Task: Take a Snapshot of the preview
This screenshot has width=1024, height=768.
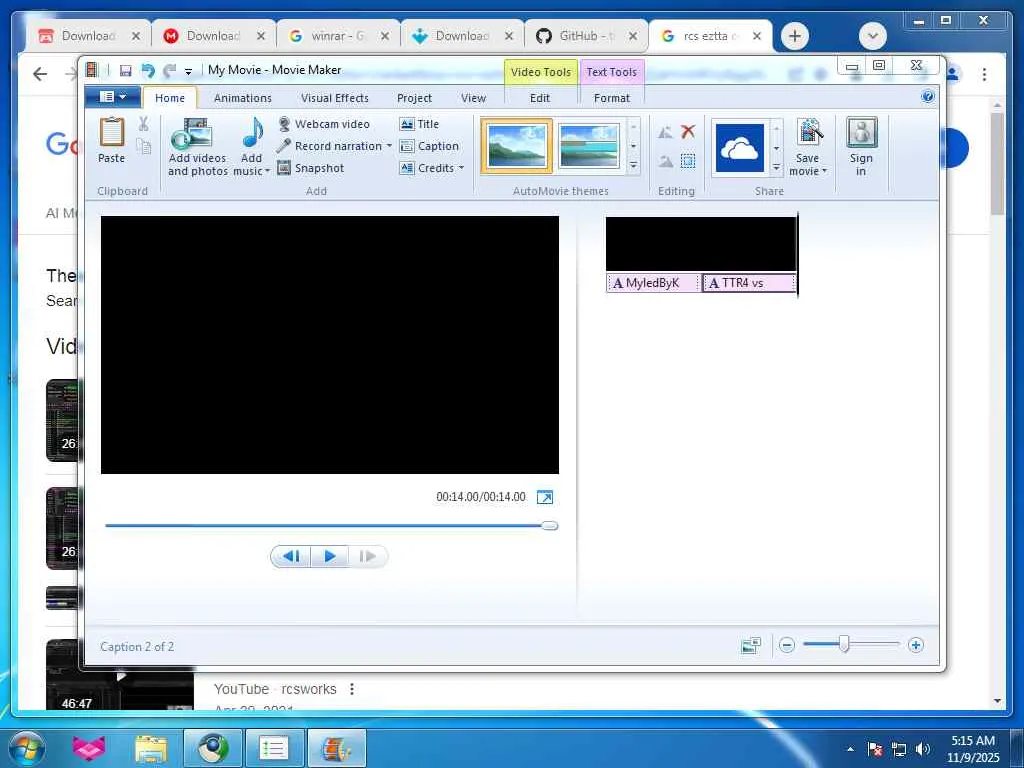Action: tap(311, 168)
